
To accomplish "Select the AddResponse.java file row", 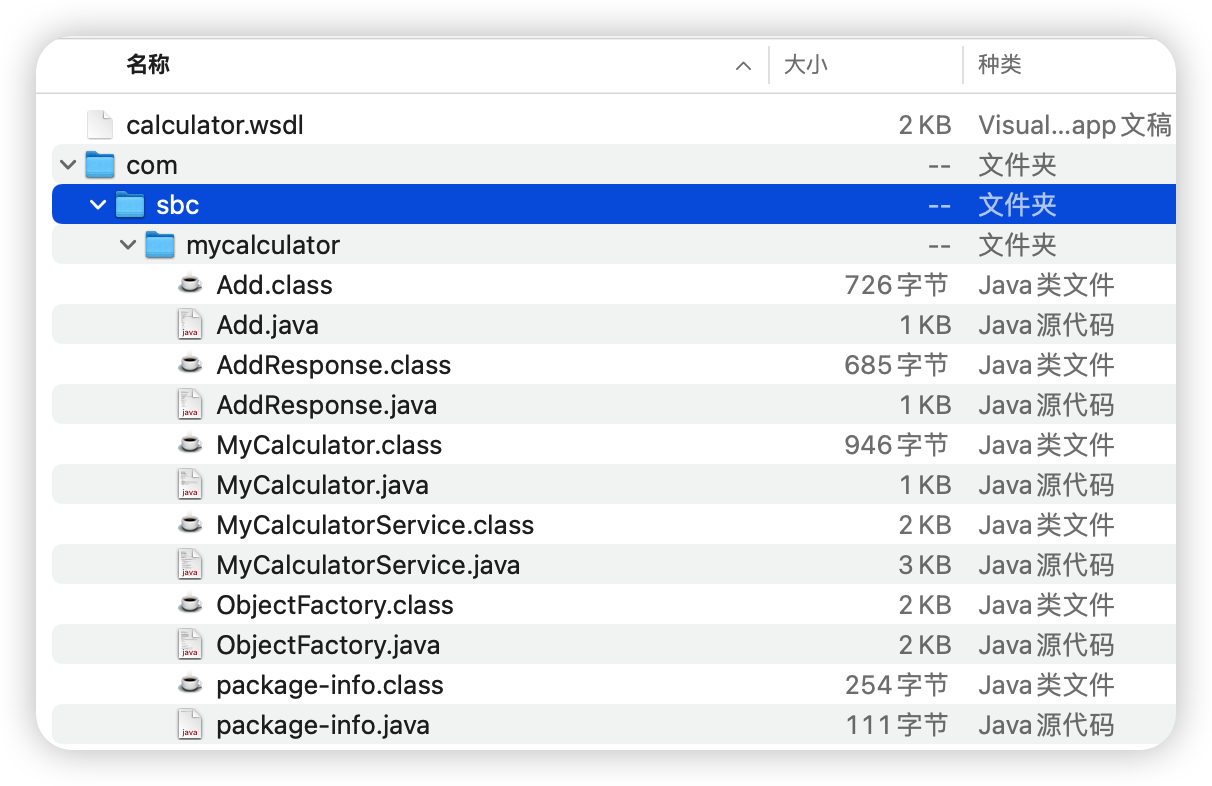I will click(x=613, y=405).
